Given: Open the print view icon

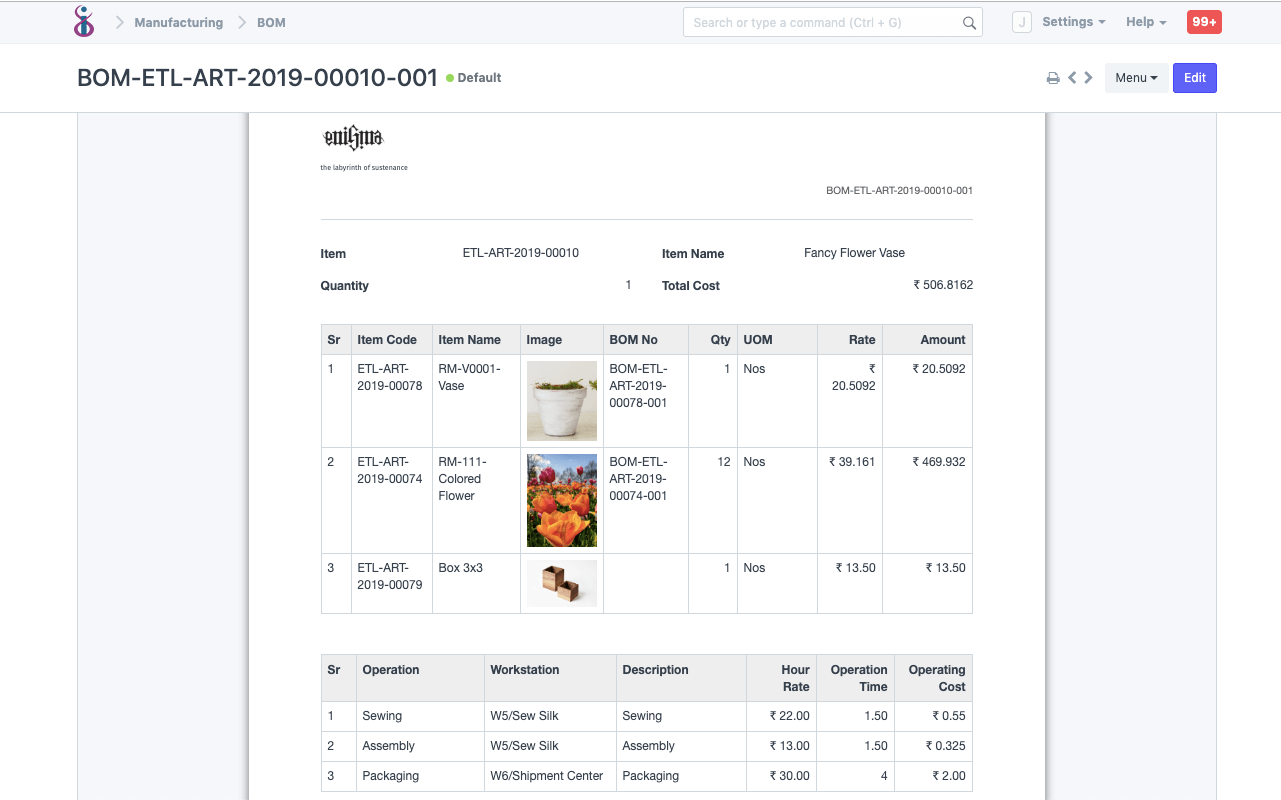Looking at the screenshot, I should click(x=1052, y=77).
